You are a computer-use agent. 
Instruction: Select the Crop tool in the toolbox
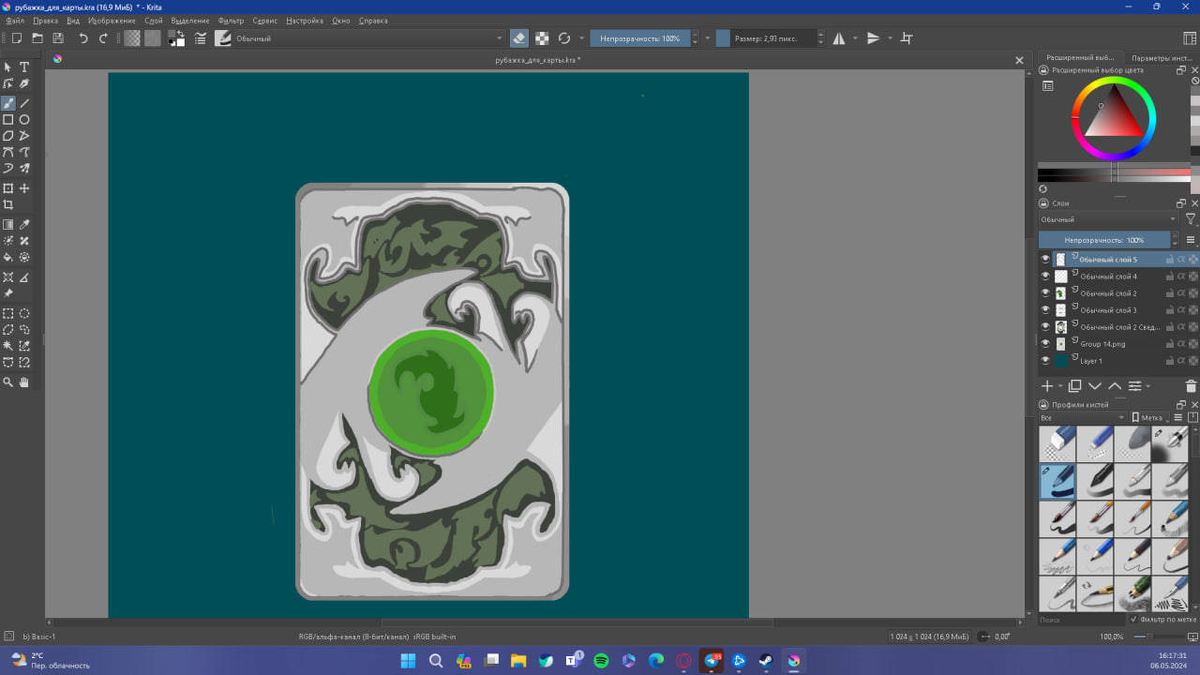(x=8, y=204)
